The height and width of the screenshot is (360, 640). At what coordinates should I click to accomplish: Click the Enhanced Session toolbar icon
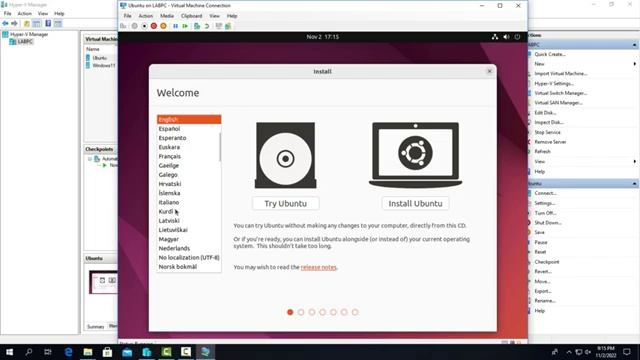tap(219, 26)
